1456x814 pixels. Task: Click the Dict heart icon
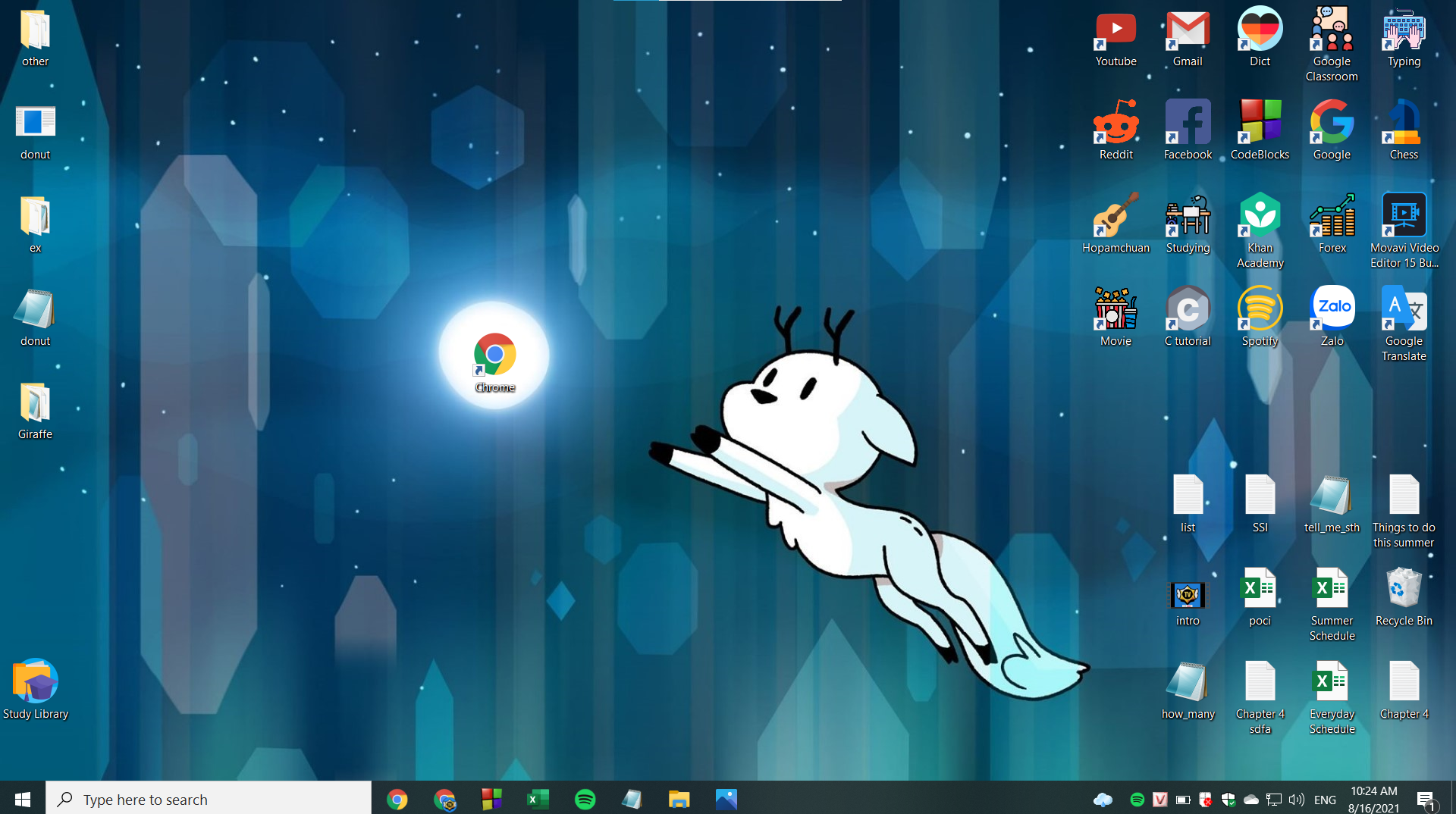pyautogui.click(x=1260, y=30)
